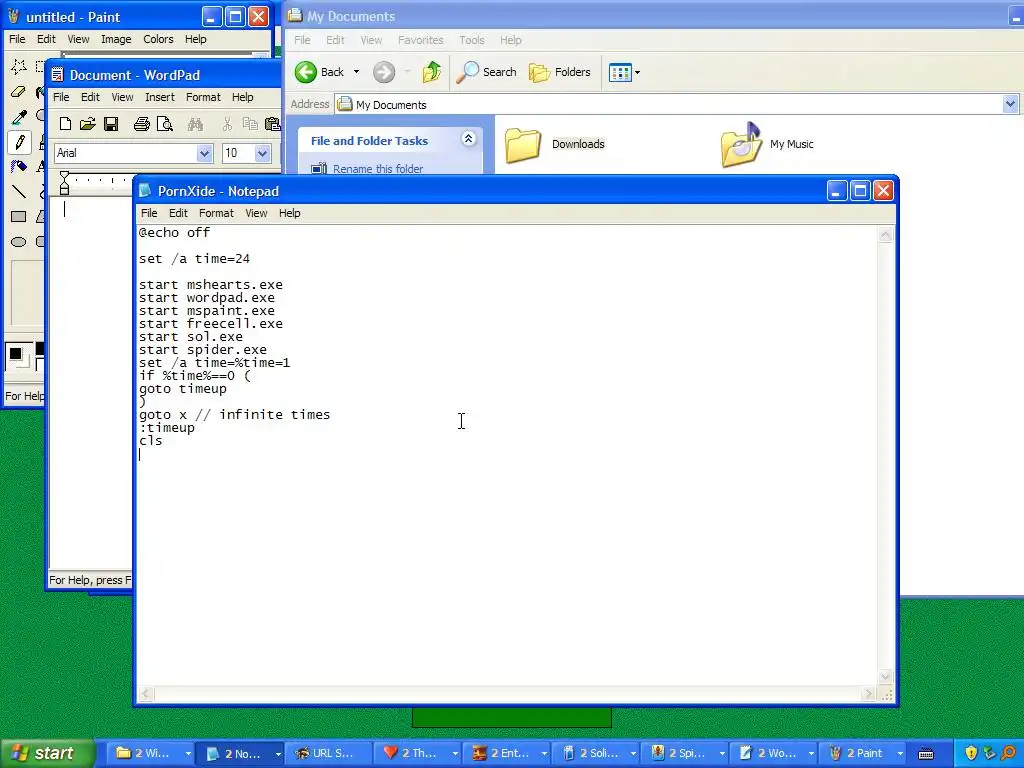
Task: Open the Back history dropdown arrow
Action: click(x=357, y=72)
